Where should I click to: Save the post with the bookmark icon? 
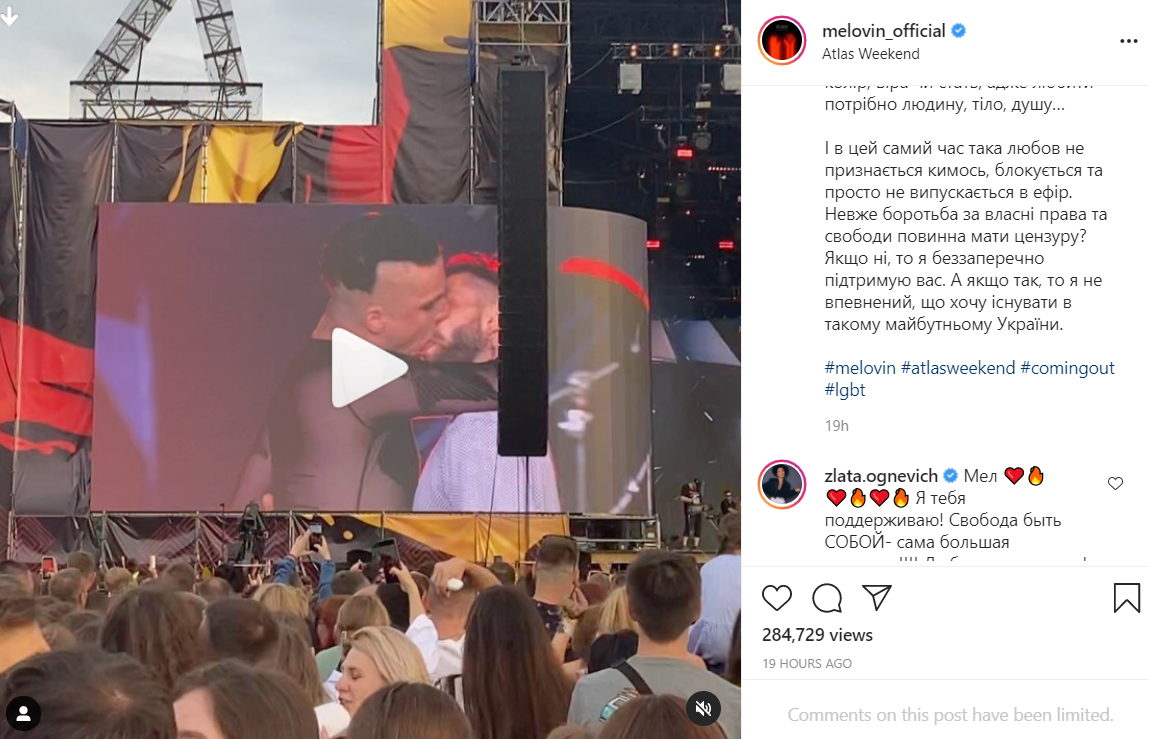coord(1126,598)
